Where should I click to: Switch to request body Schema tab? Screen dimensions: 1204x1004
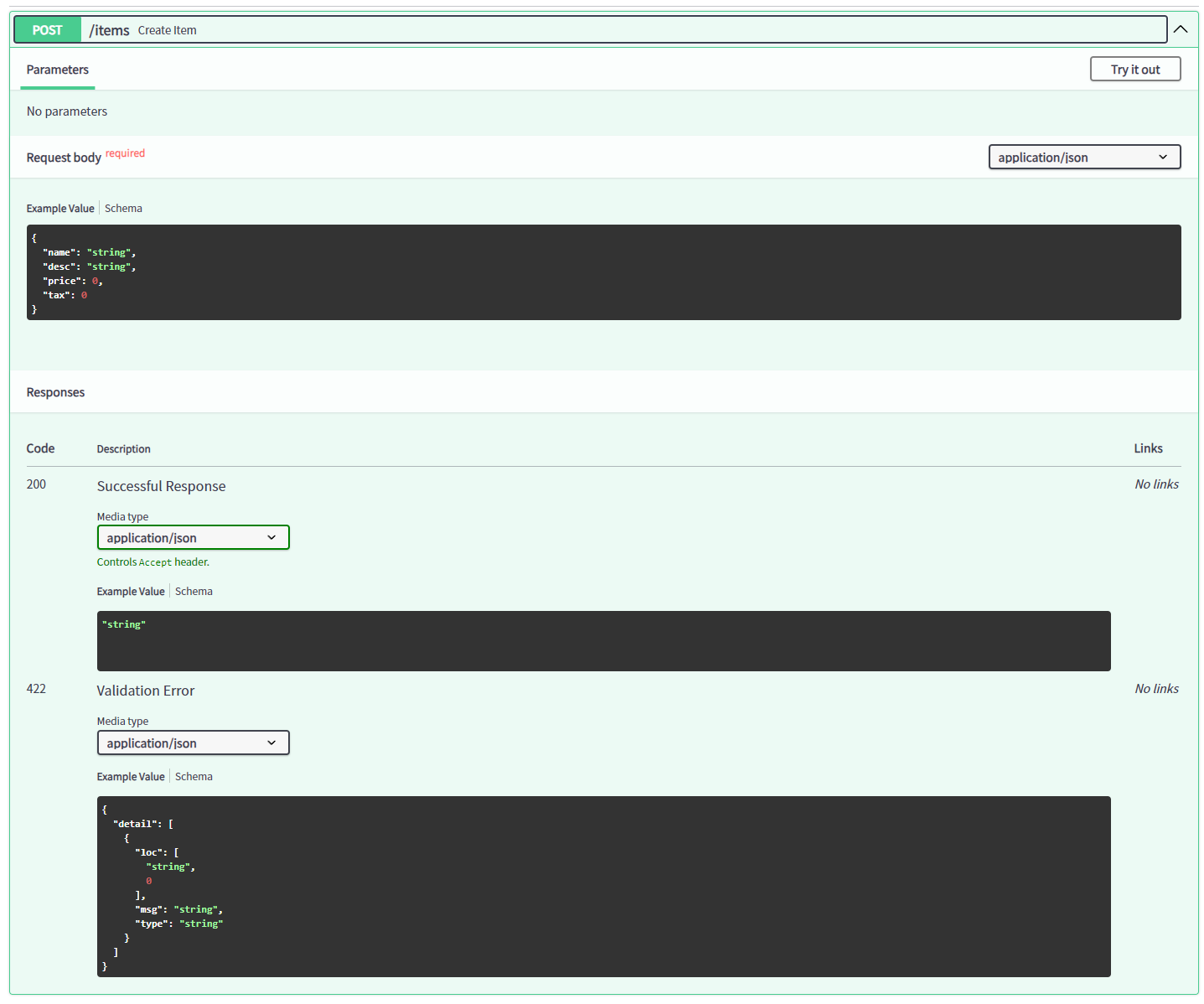coord(123,209)
